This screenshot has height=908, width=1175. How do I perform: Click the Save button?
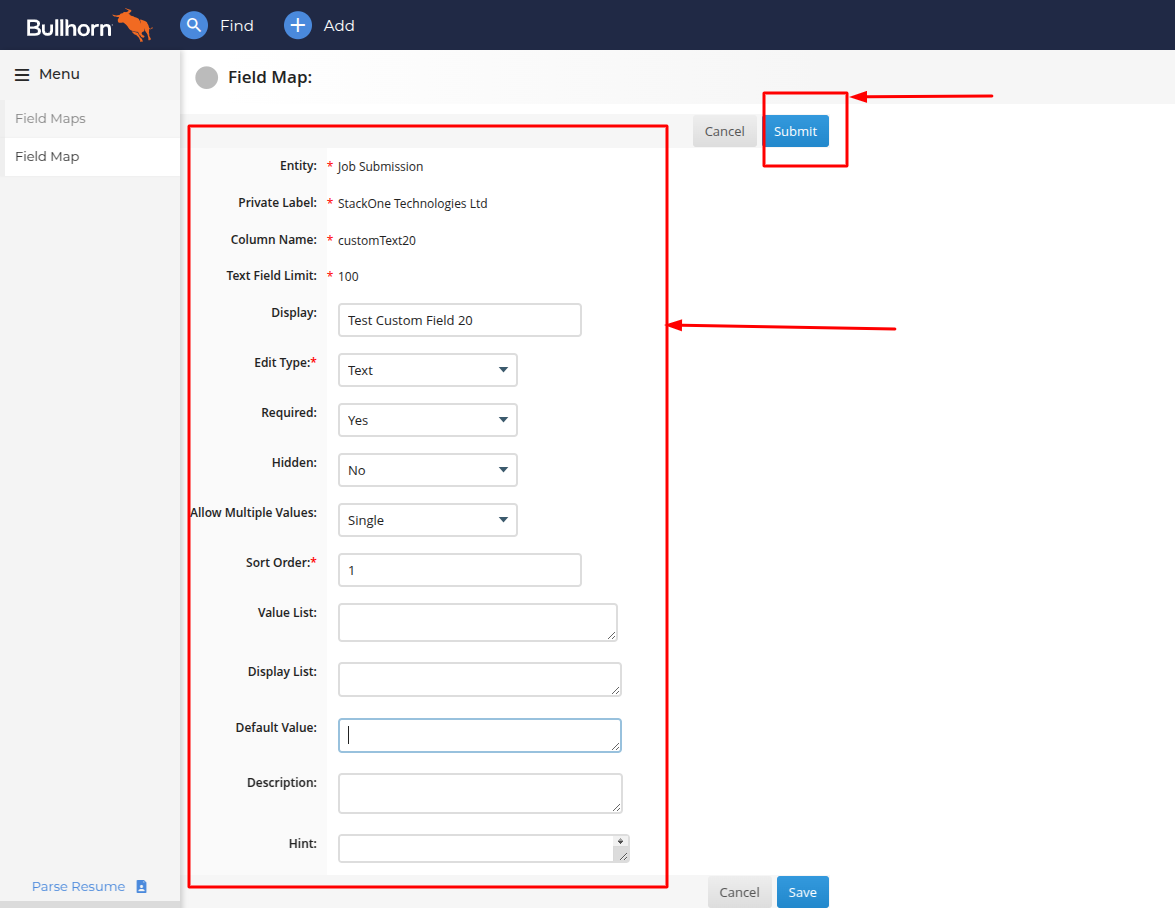(803, 892)
